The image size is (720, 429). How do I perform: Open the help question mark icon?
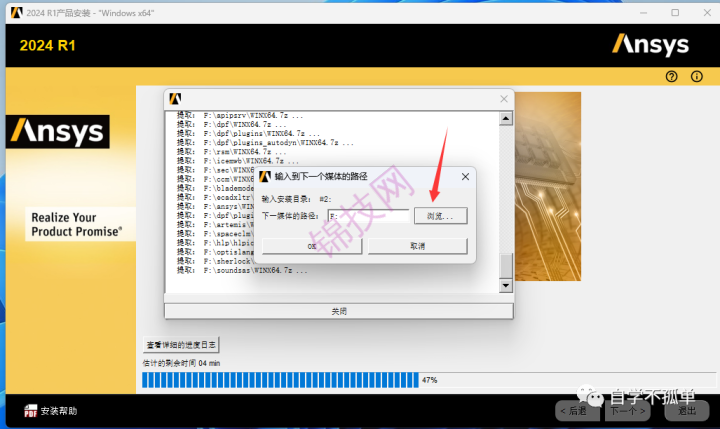(671, 76)
